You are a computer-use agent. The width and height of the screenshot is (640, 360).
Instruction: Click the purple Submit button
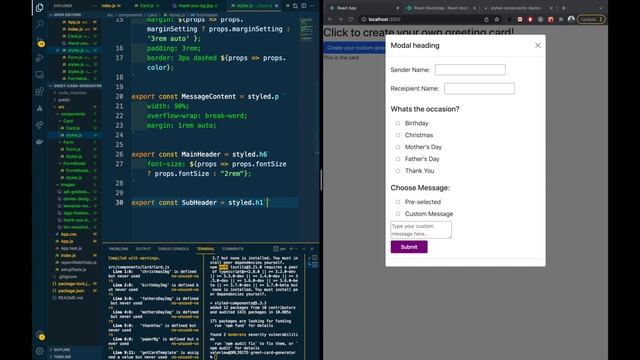409,247
